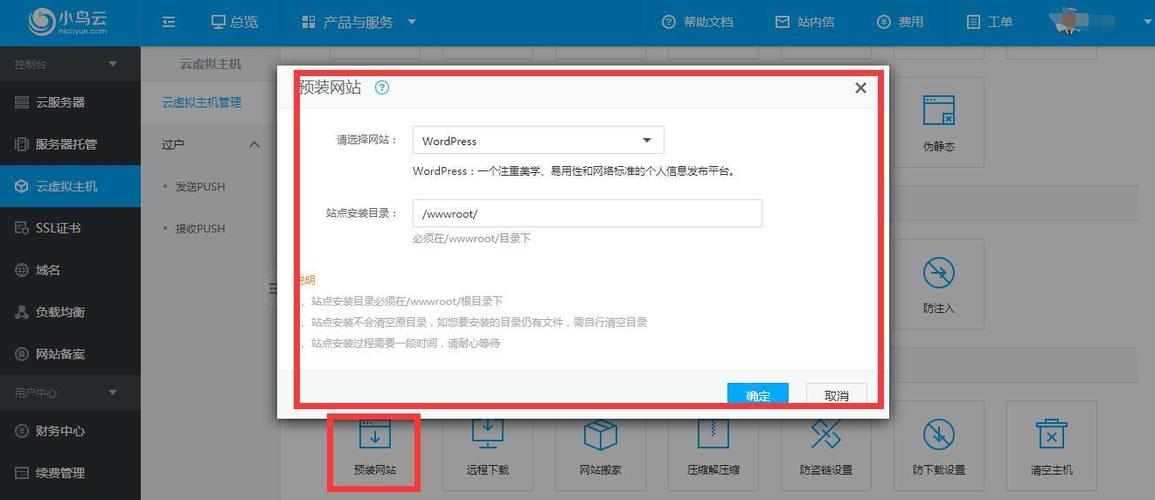Screen dimensions: 1155x500
Task: Open 接收PUSH submenu item
Action: point(200,228)
